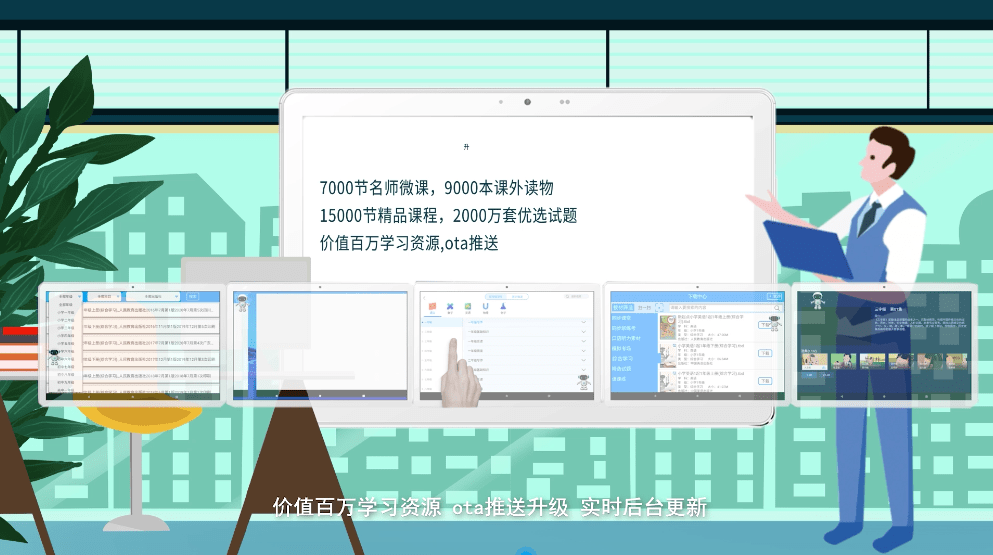
Task: Click 下载 for the second English book
Action: pyautogui.click(x=765, y=353)
